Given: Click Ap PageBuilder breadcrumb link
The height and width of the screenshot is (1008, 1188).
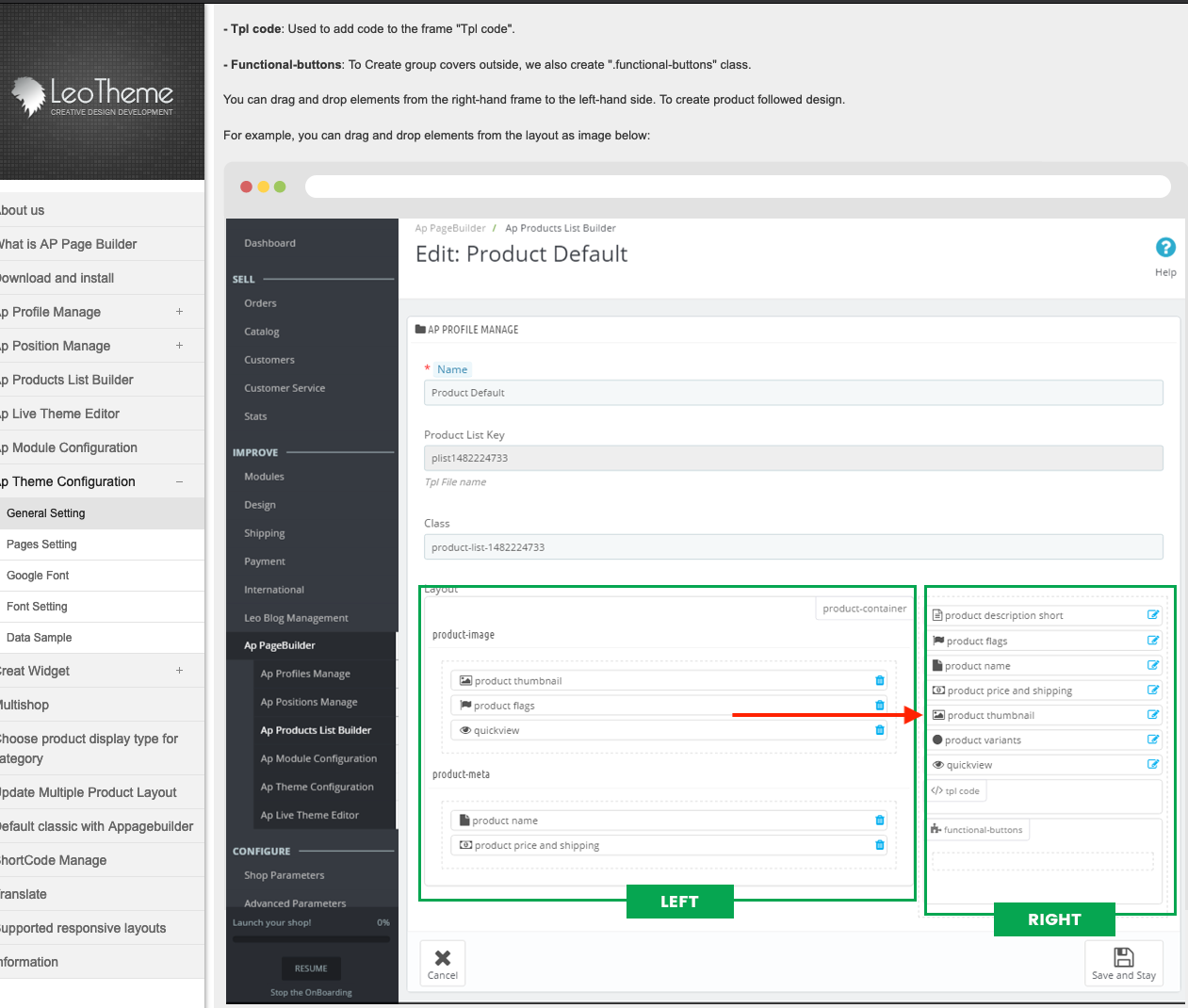Looking at the screenshot, I should (x=450, y=228).
